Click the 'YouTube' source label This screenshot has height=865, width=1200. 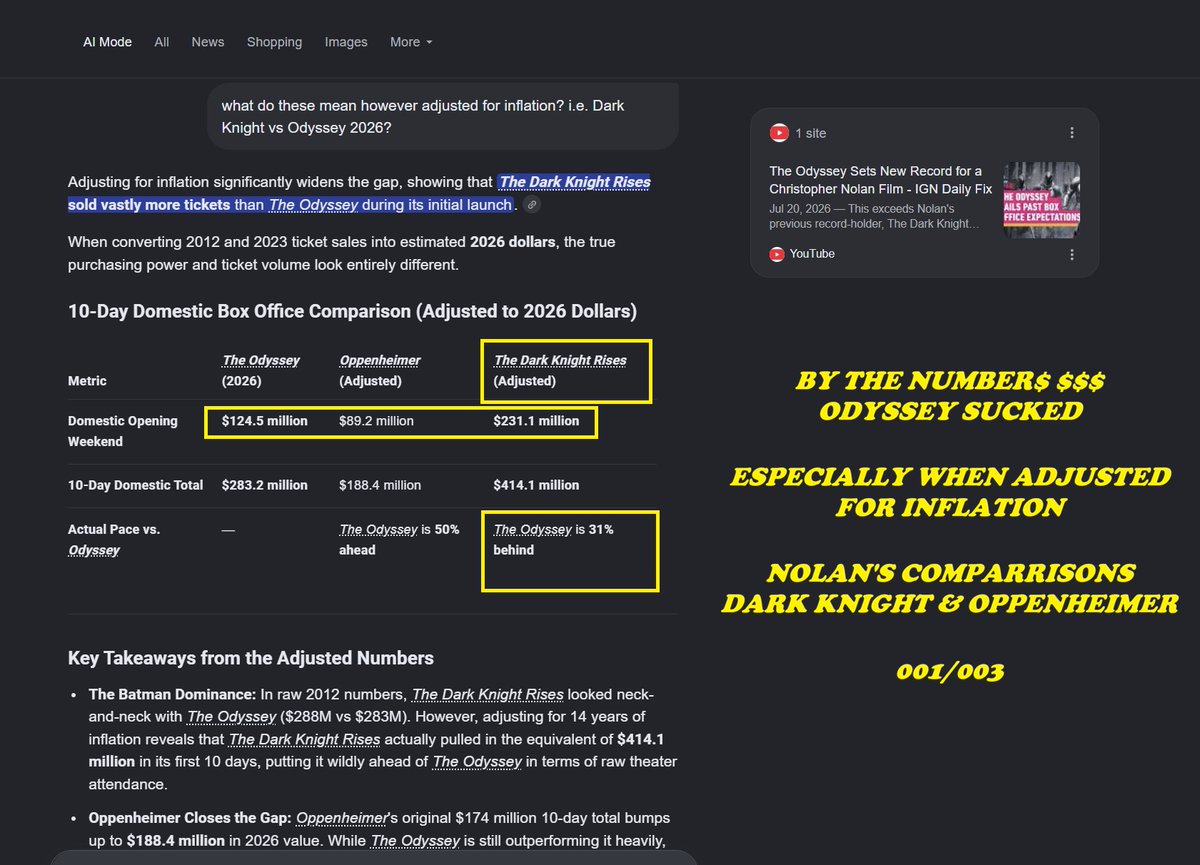click(x=812, y=254)
